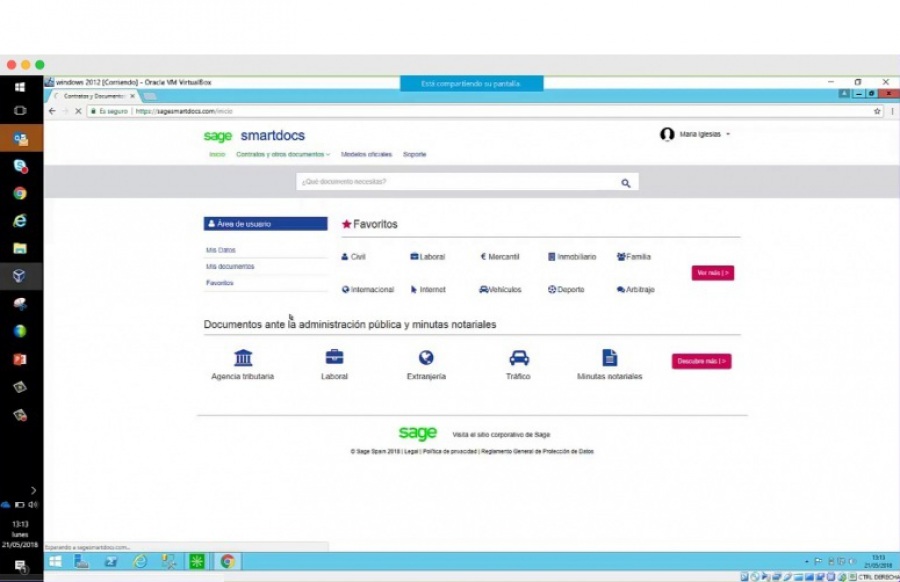
Task: Click the Familia favorites icon
Action: click(621, 257)
